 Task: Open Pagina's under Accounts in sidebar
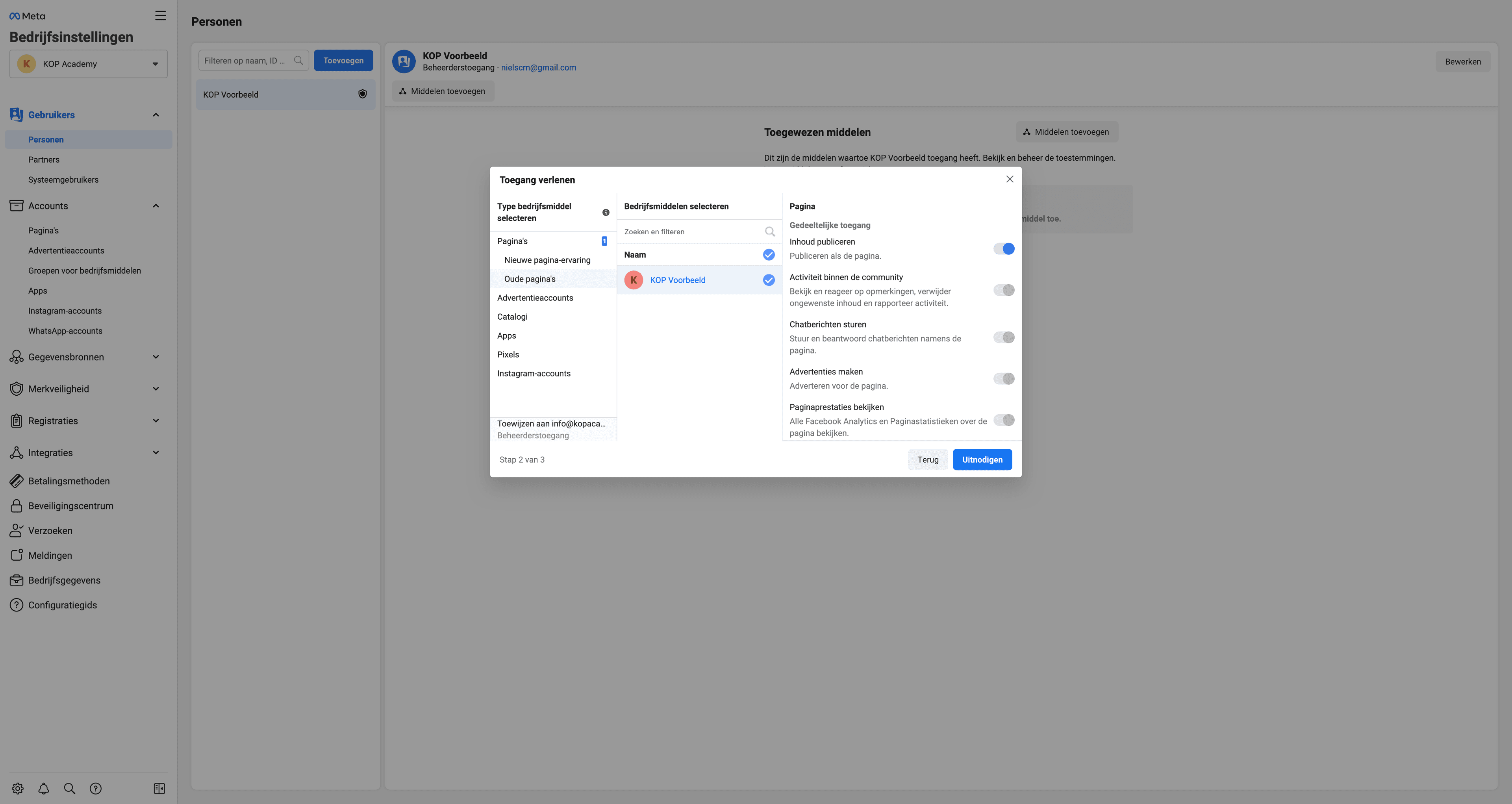[x=43, y=231]
